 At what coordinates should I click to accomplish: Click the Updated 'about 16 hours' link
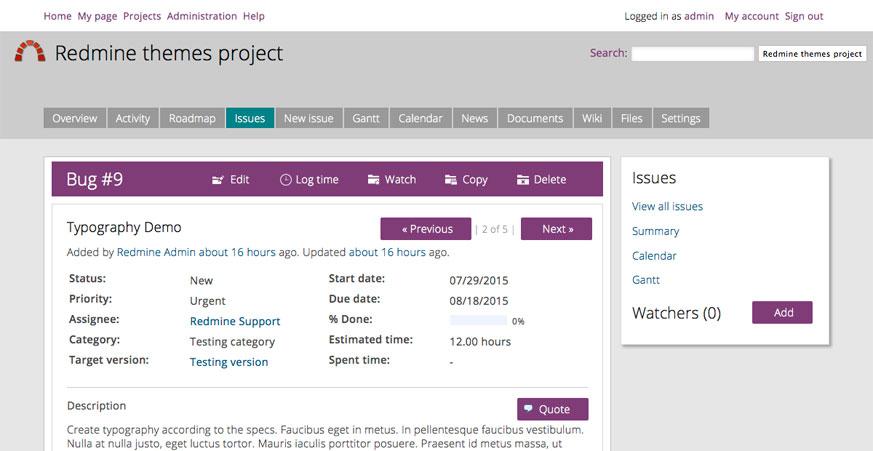pos(387,252)
